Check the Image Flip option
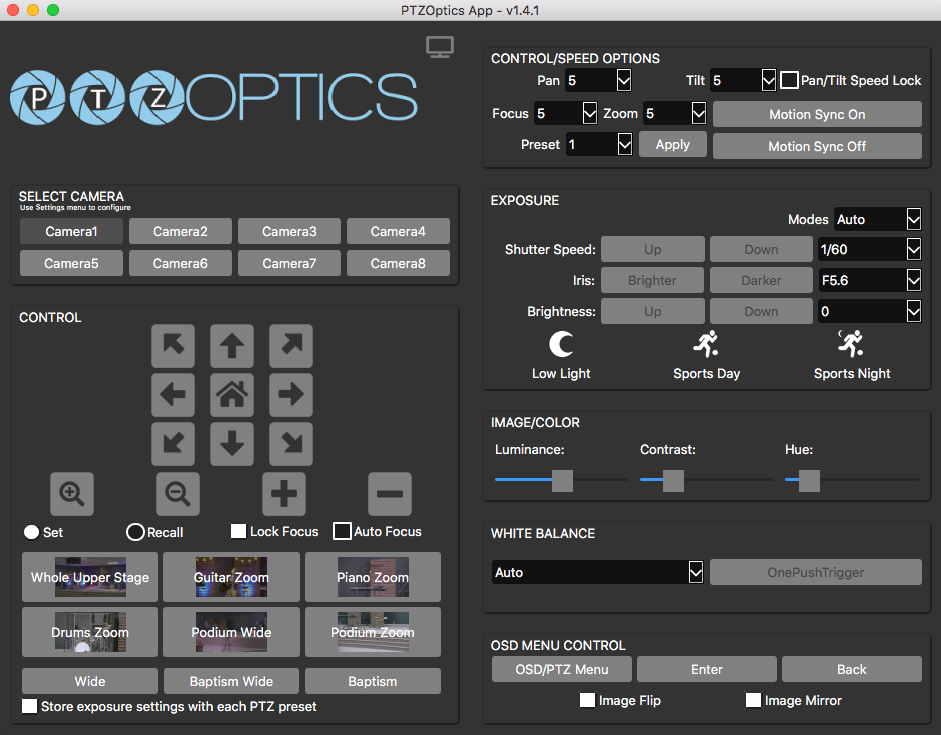Viewport: 941px width, 735px height. pos(588,700)
